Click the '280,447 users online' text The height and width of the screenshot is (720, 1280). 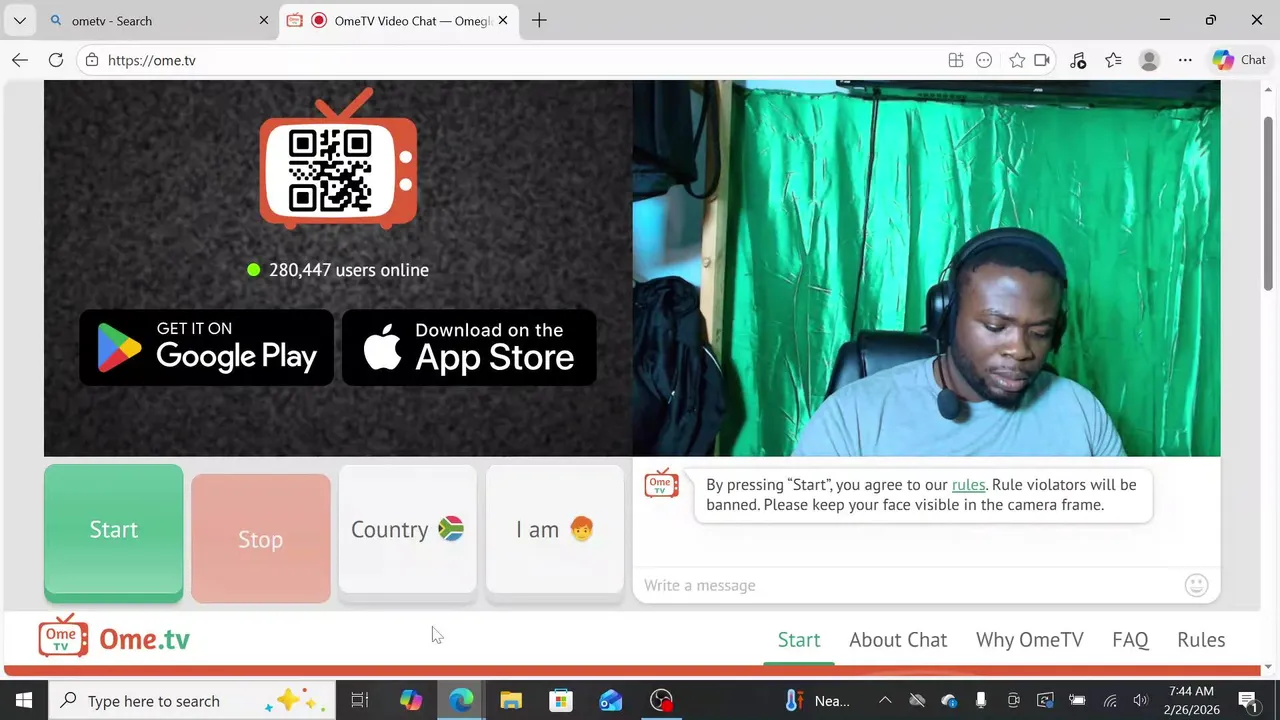click(348, 270)
